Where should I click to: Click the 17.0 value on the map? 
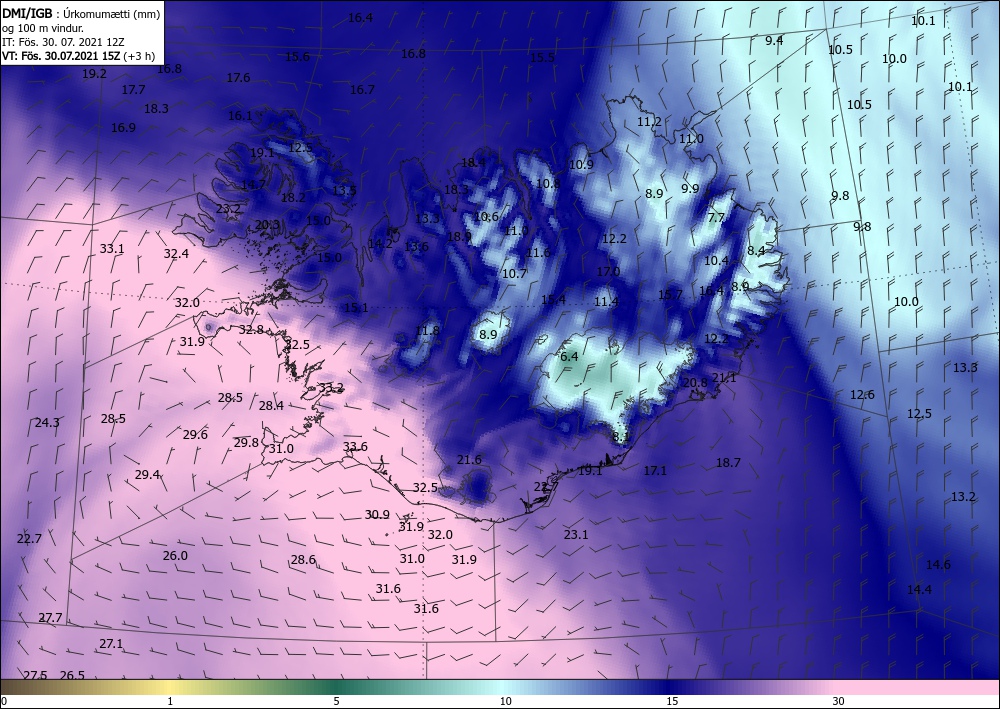coord(608,272)
